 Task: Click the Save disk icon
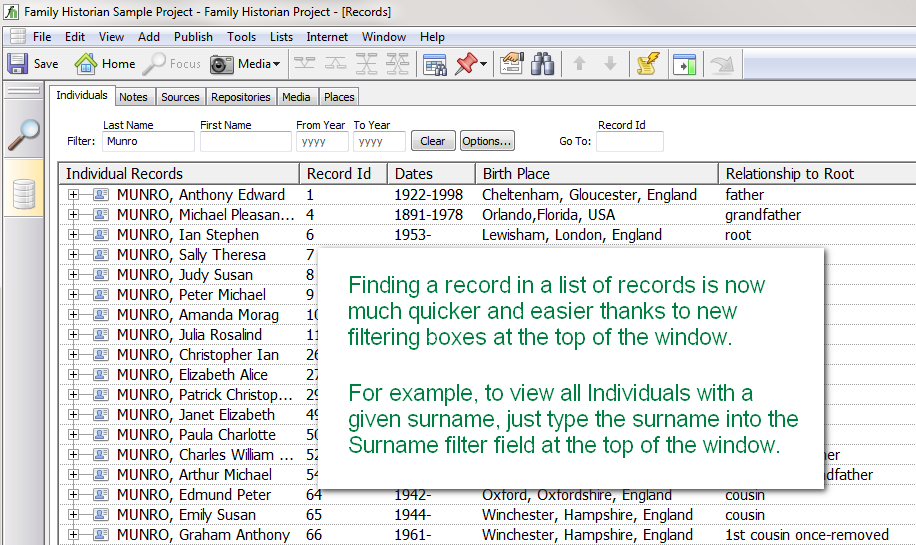[18, 64]
